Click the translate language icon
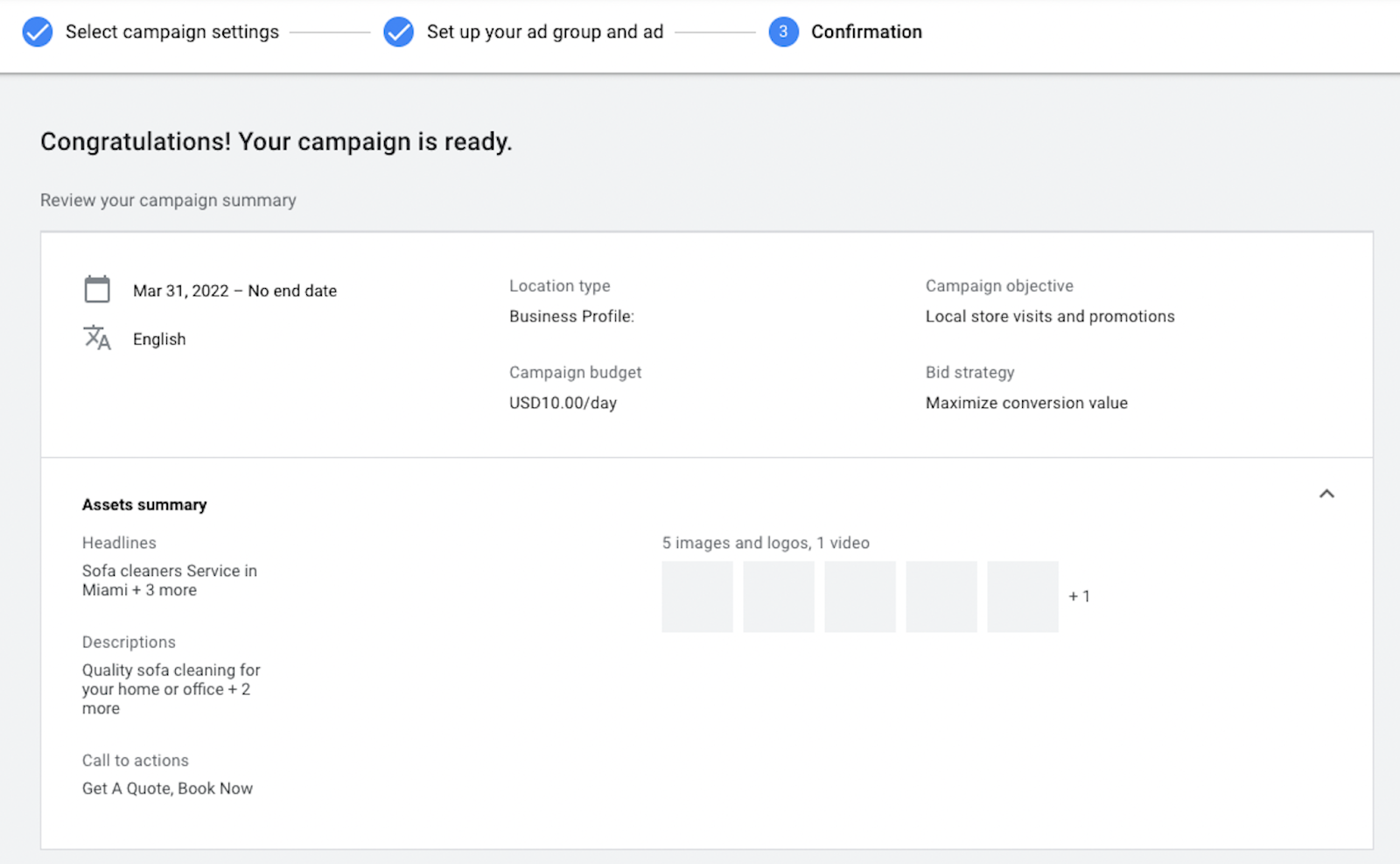The image size is (1400, 864). [97, 338]
